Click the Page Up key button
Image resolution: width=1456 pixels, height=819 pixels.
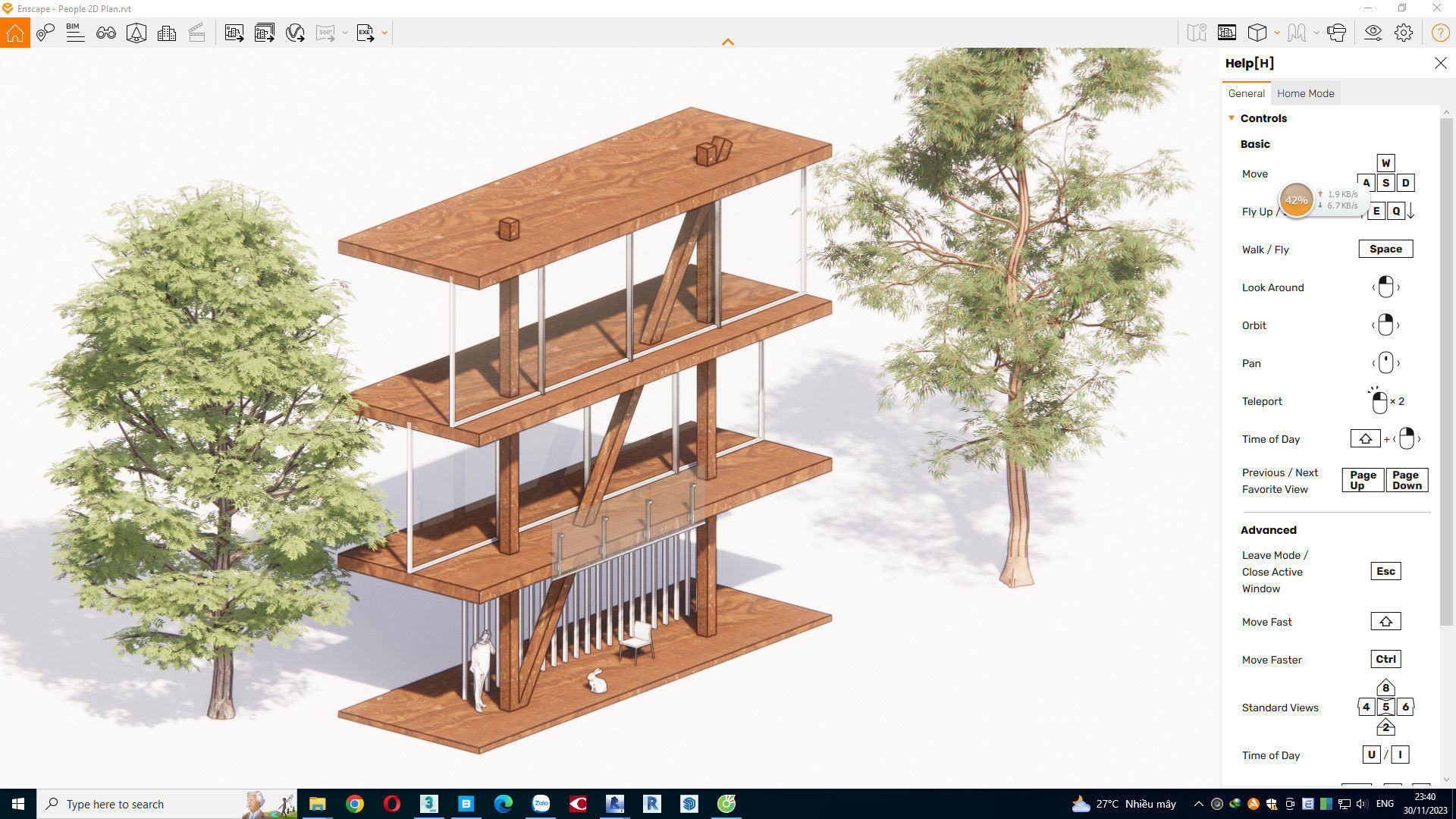click(1363, 480)
